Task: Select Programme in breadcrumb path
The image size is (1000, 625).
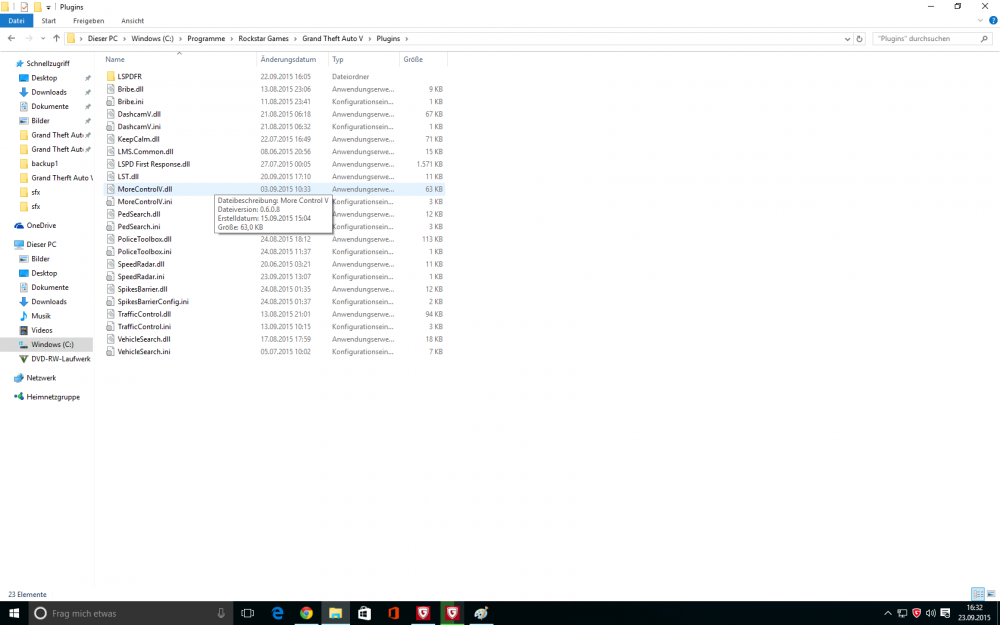Action: 206,39
